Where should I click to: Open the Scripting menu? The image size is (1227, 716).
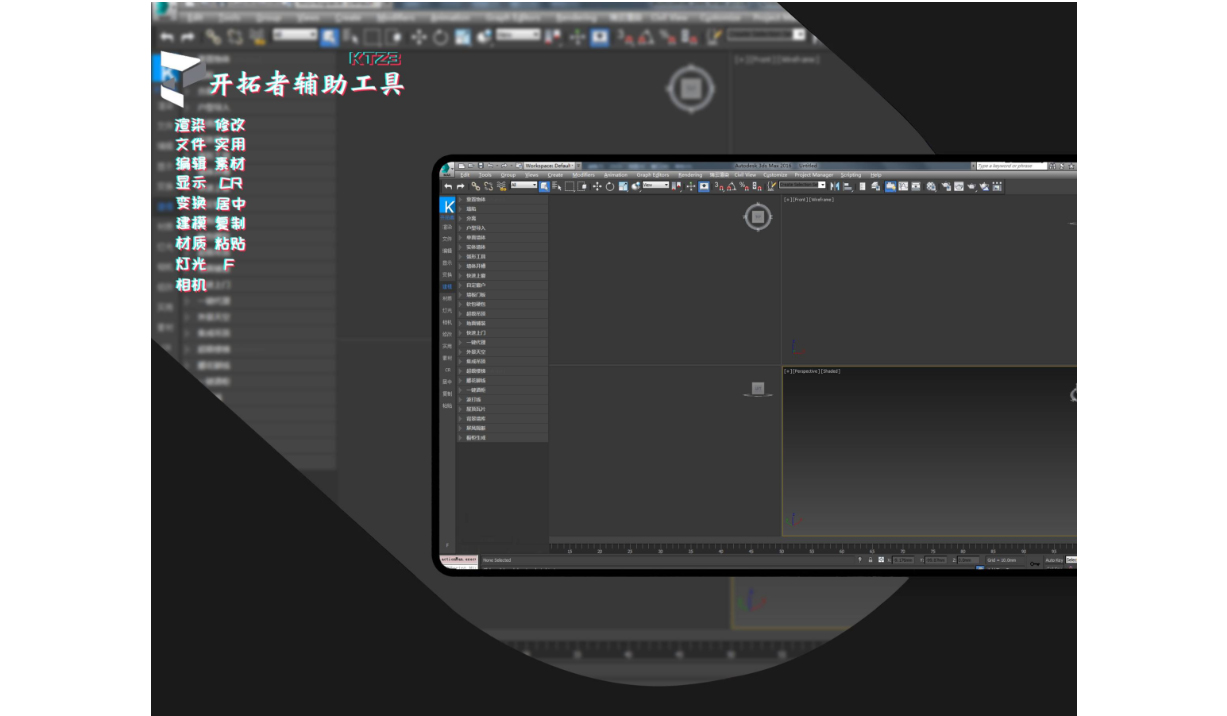click(851, 175)
